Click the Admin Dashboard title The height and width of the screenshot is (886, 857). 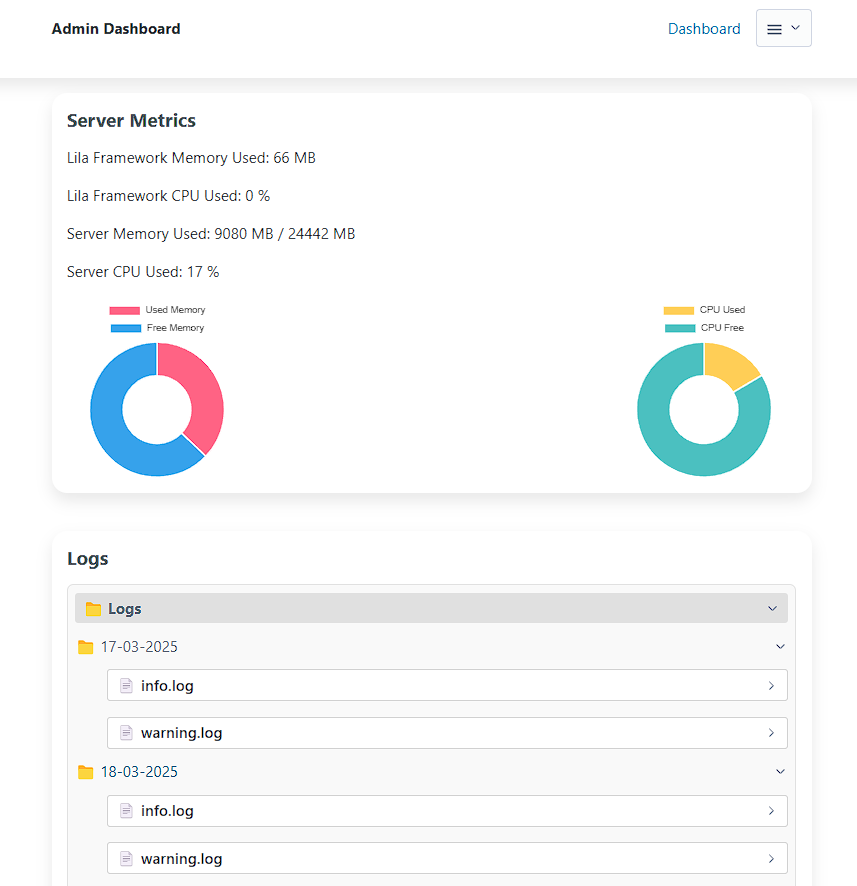click(116, 29)
